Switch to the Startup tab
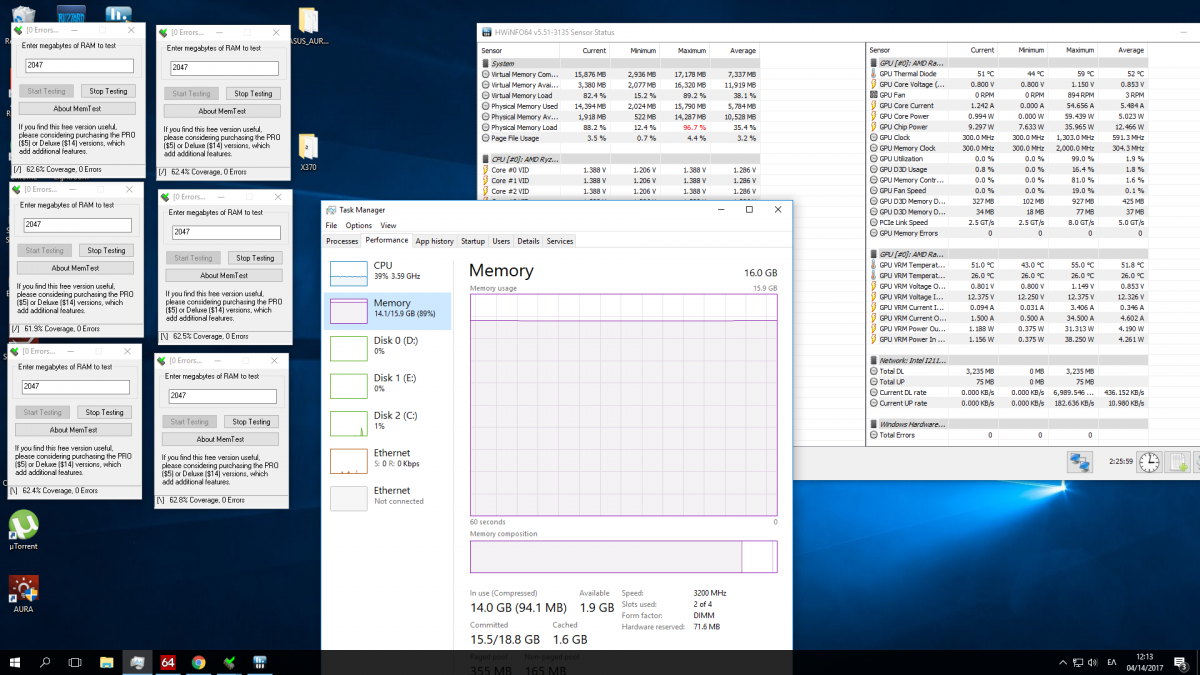This screenshot has height=675, width=1200. (473, 241)
